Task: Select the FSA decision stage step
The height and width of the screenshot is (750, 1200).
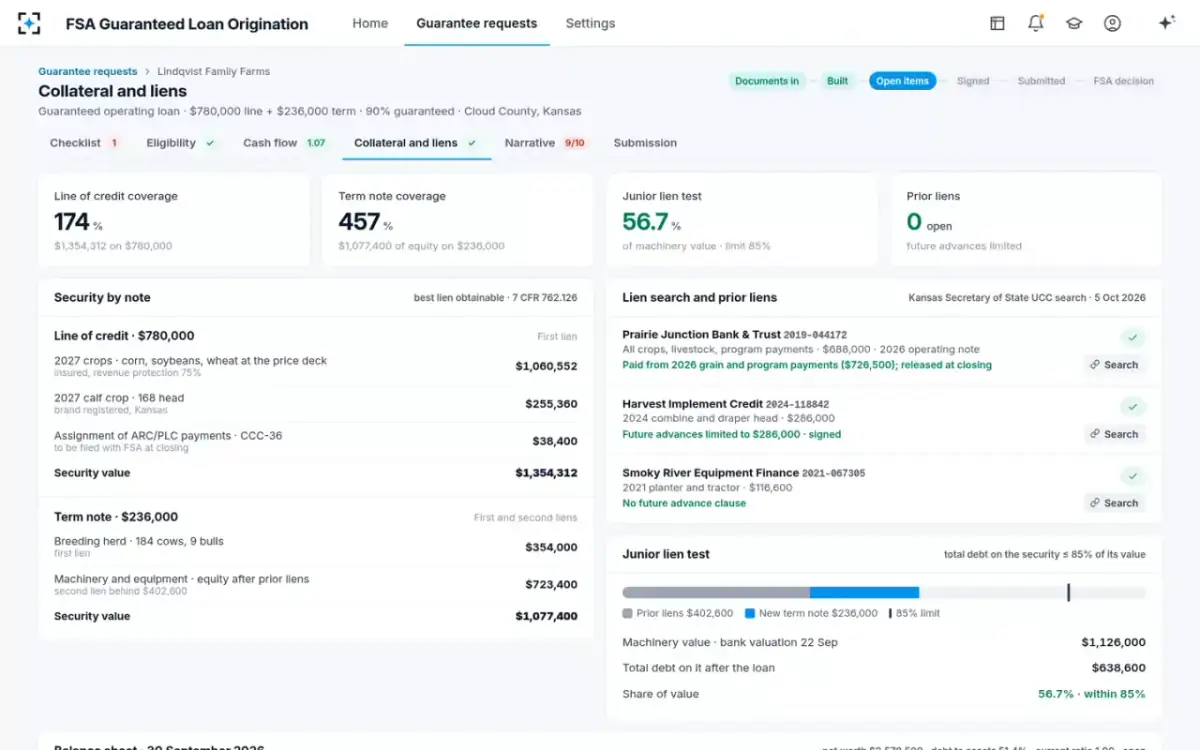Action: [1123, 81]
